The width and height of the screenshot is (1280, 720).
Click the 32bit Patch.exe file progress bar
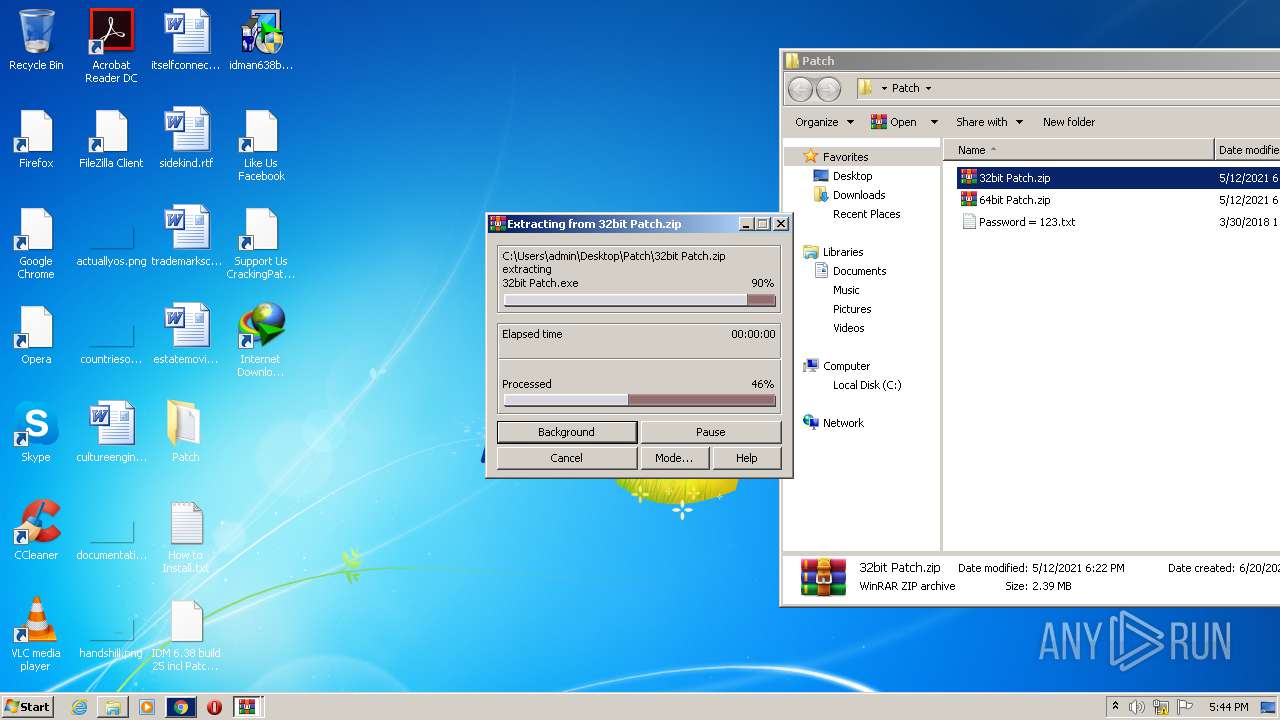coord(640,300)
